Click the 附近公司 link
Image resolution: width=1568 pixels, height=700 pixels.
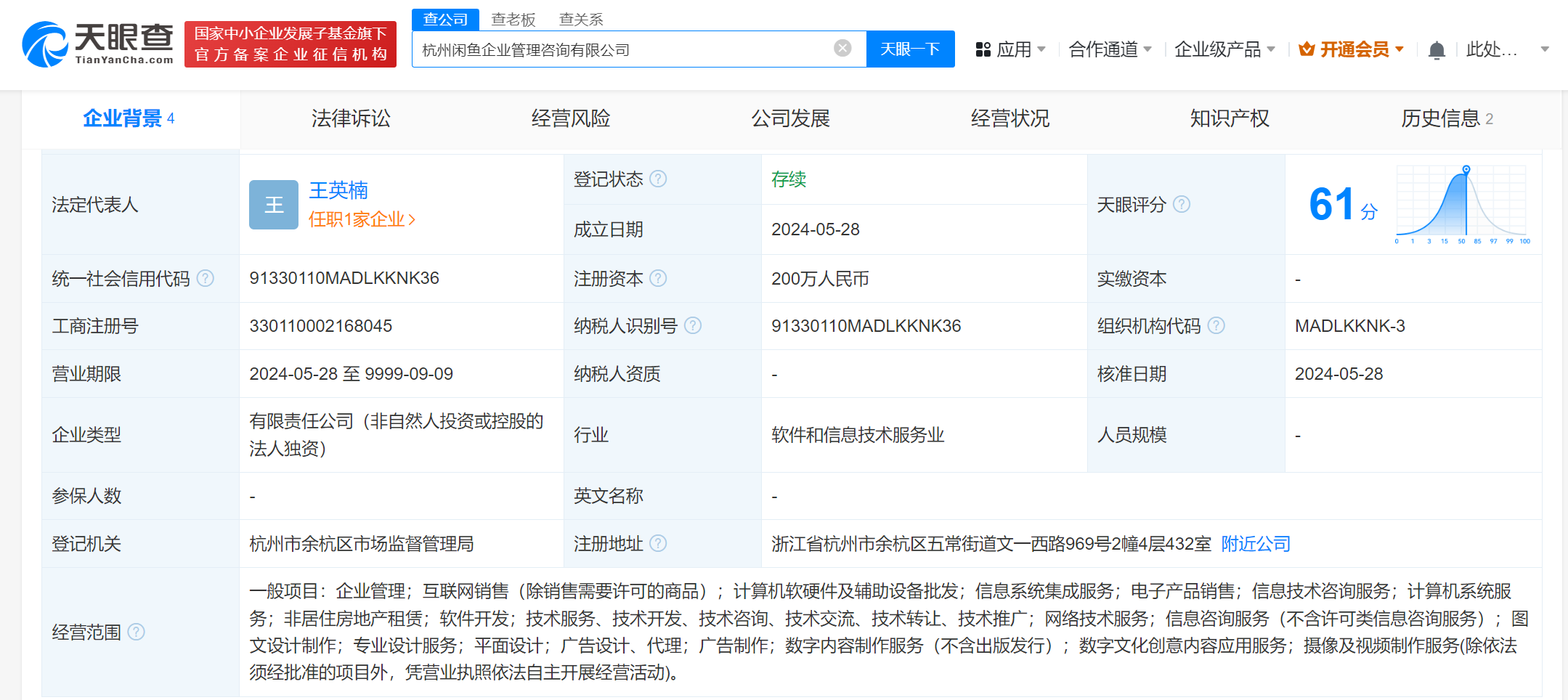[1254, 543]
